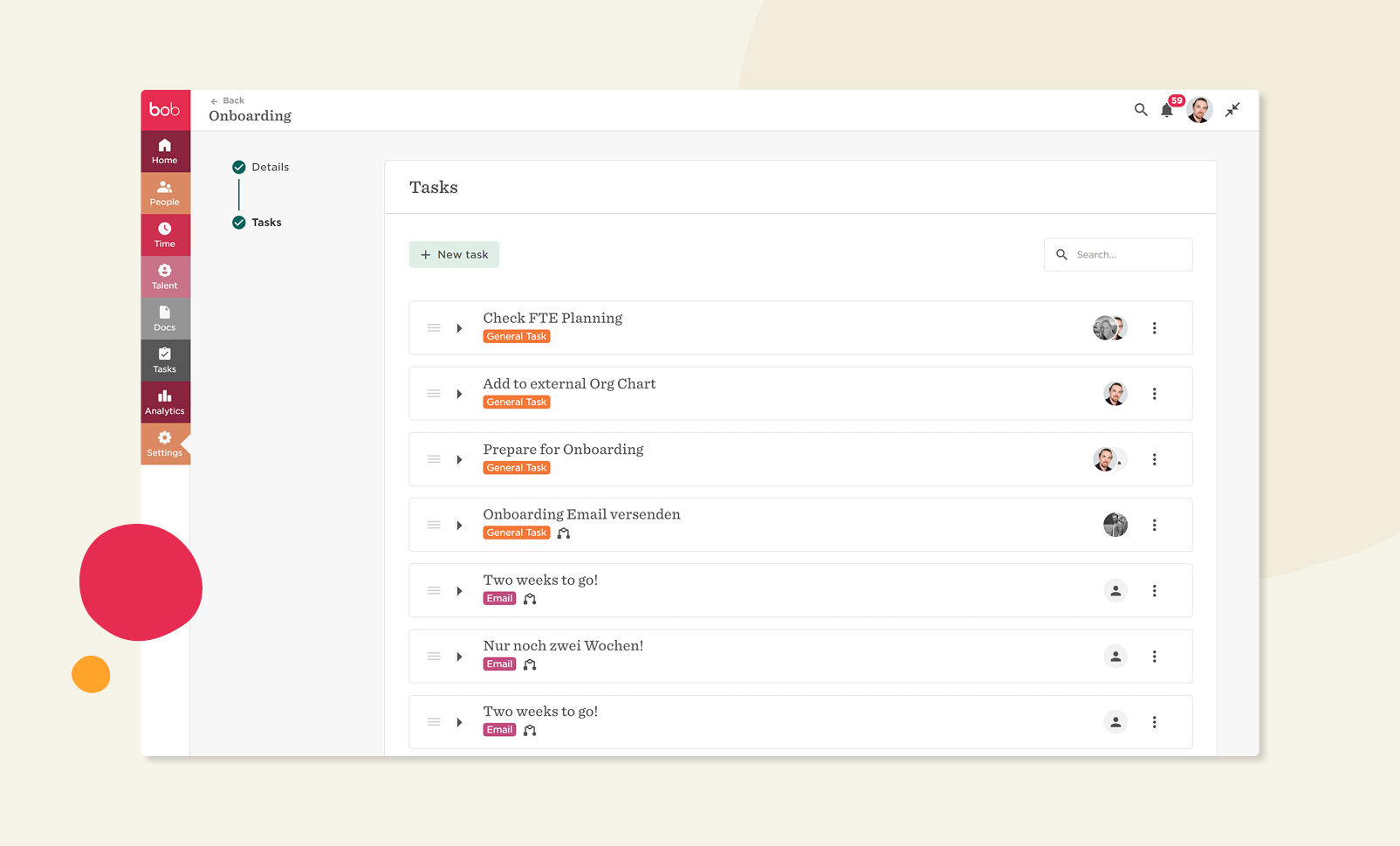Image resolution: width=1400 pixels, height=846 pixels.
Task: Open more options for Onboarding Email versenden
Action: coord(1154,526)
